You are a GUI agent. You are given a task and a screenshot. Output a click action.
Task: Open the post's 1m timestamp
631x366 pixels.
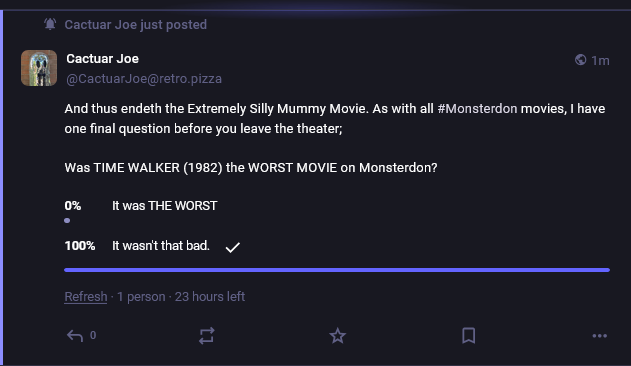tap(600, 60)
